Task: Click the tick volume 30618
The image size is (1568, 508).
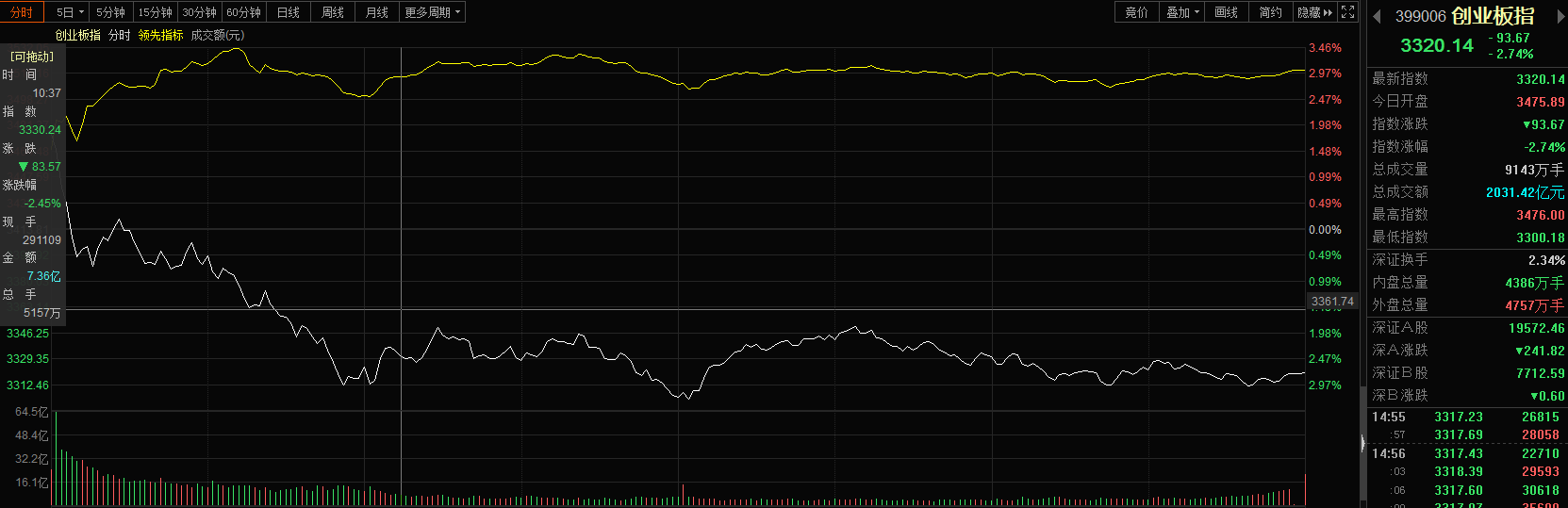Action: [1541, 490]
